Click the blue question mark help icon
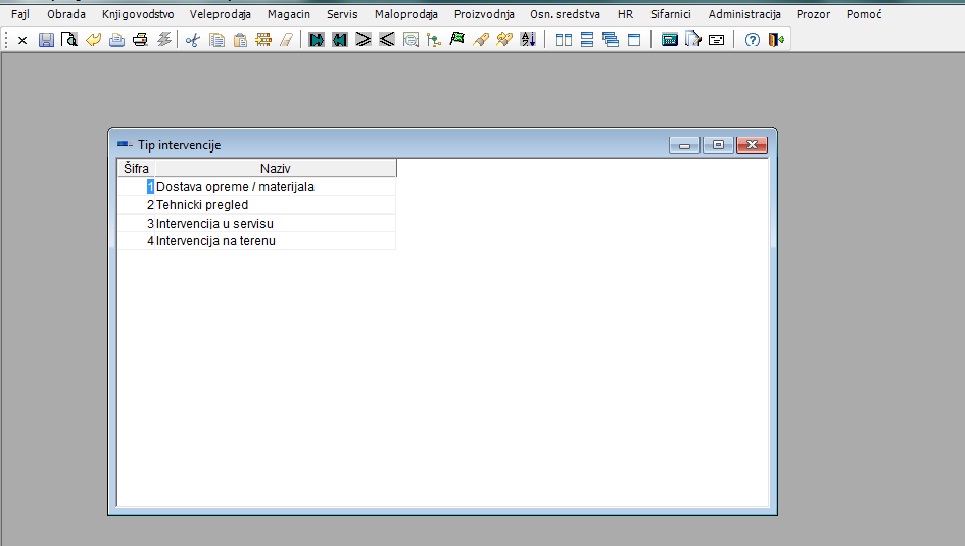Image resolution: width=965 pixels, height=546 pixels. (x=752, y=40)
